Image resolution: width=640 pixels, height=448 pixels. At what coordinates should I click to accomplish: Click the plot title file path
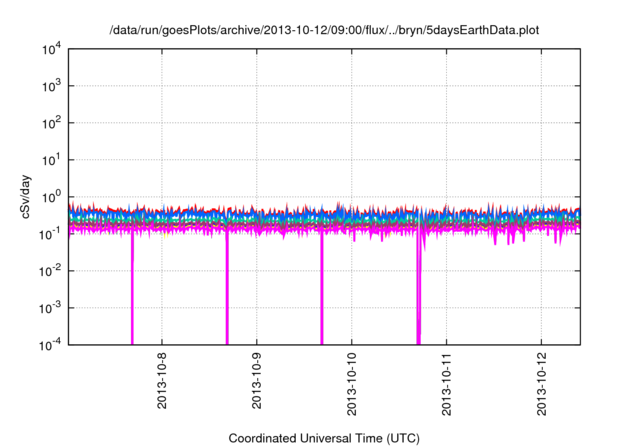[324, 30]
